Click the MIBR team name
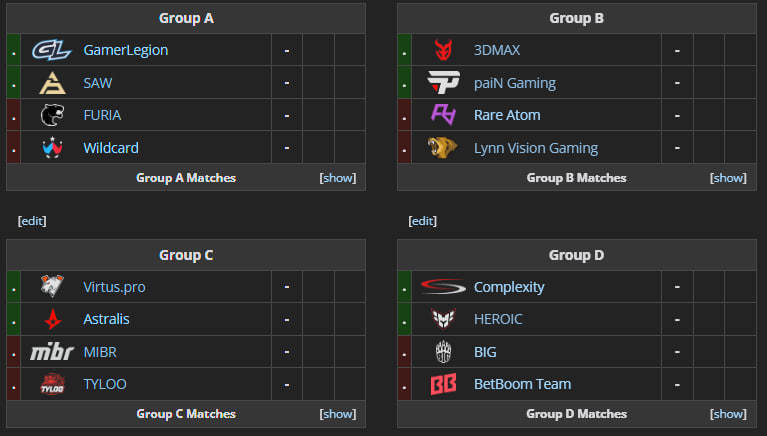This screenshot has height=436, width=767. 102,352
